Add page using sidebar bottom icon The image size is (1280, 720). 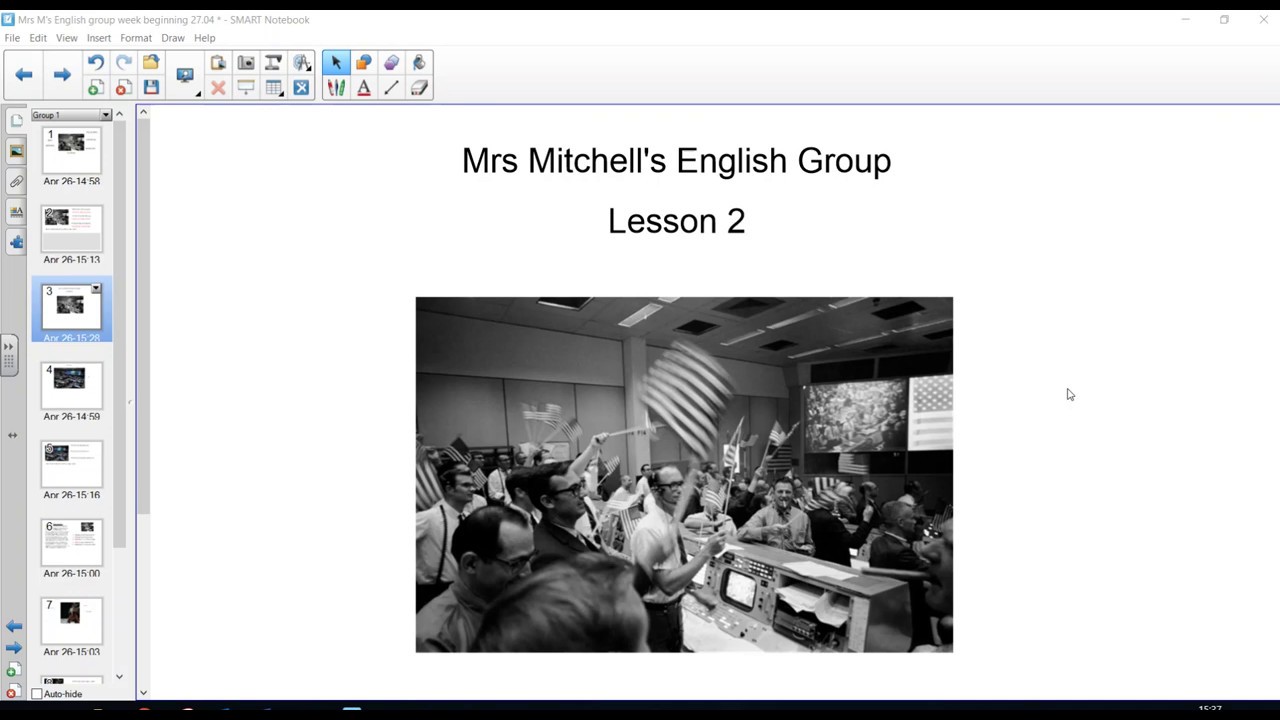pos(12,670)
